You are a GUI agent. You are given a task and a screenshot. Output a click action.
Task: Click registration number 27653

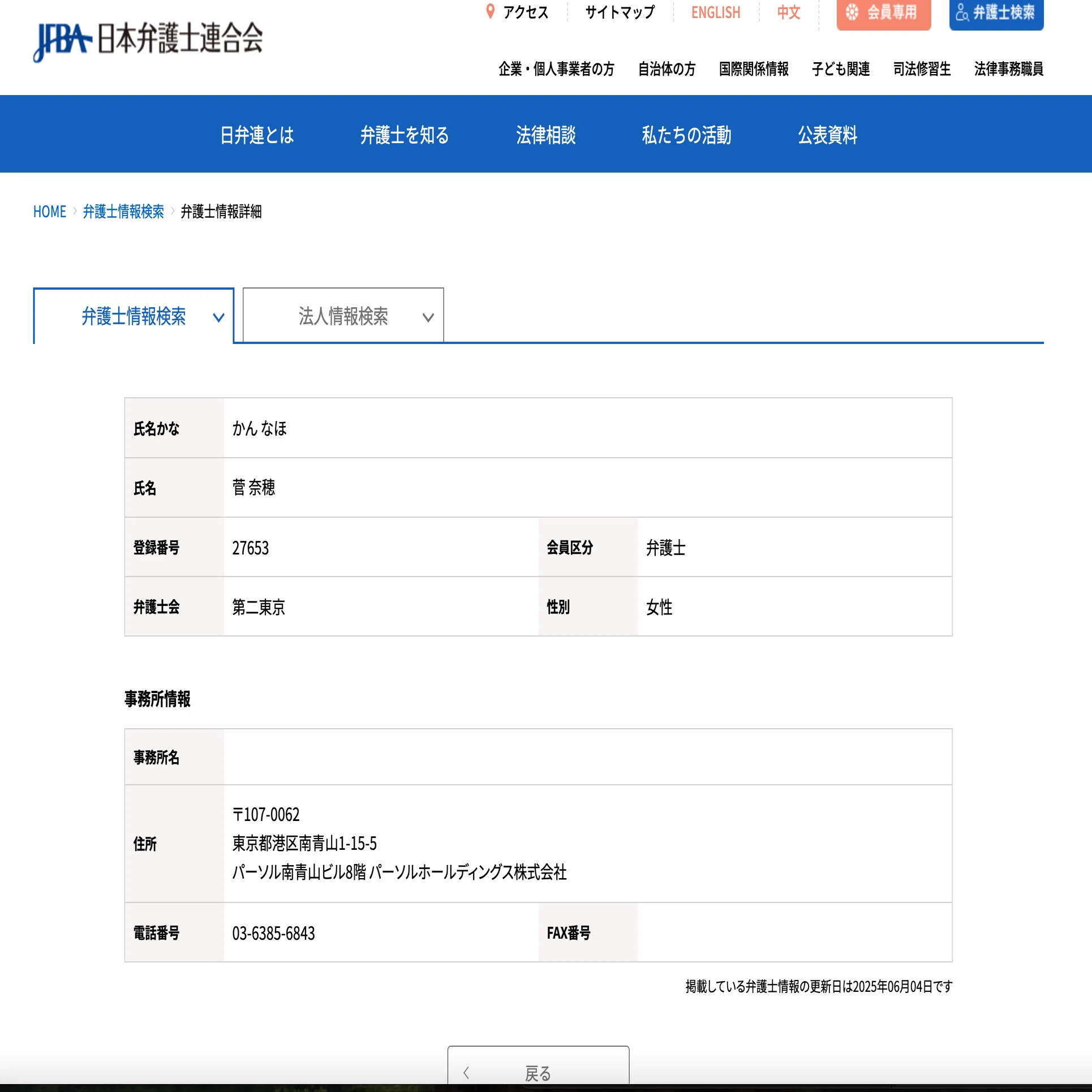[x=251, y=548]
